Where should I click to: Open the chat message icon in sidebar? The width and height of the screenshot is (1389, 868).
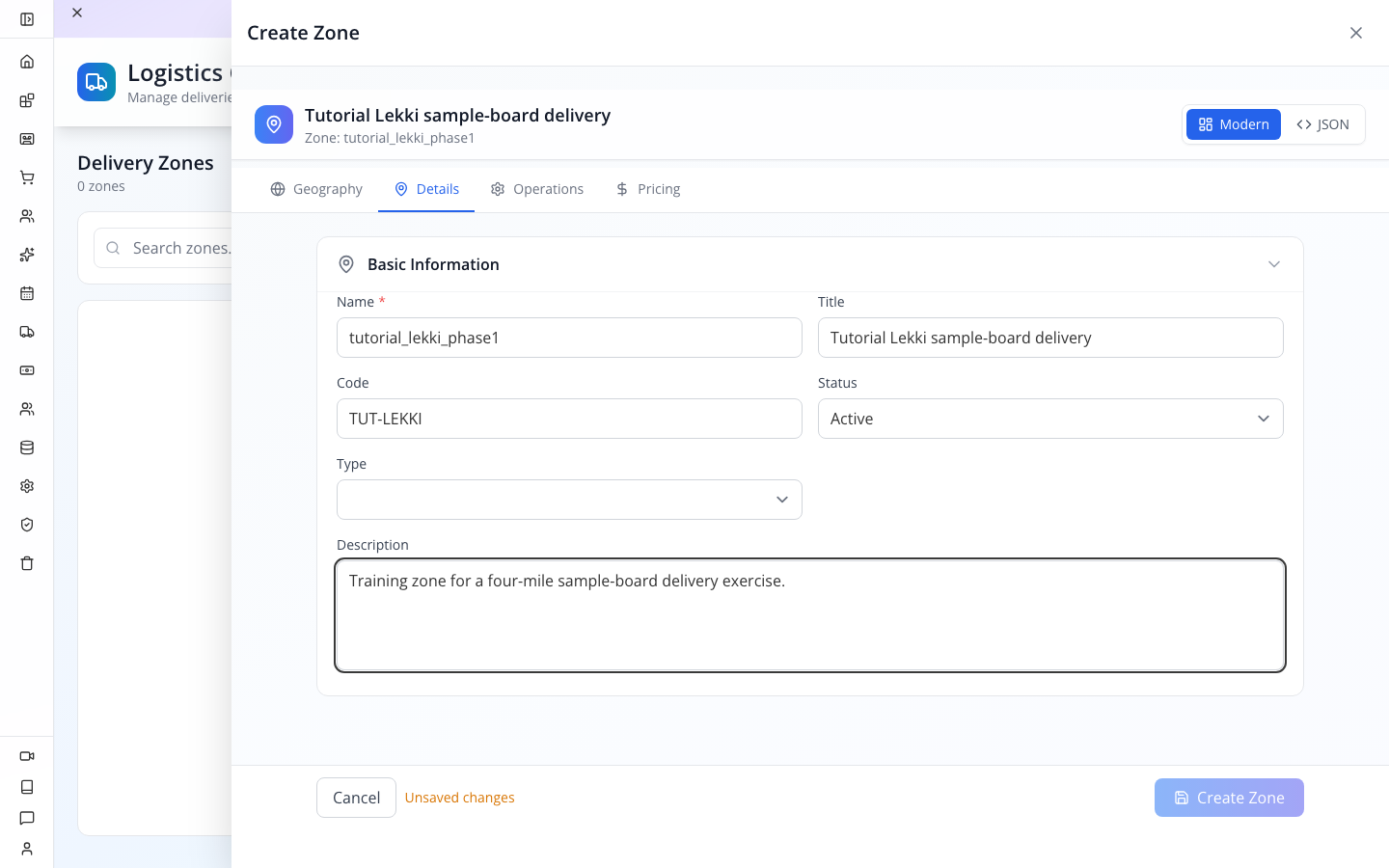tap(27, 818)
